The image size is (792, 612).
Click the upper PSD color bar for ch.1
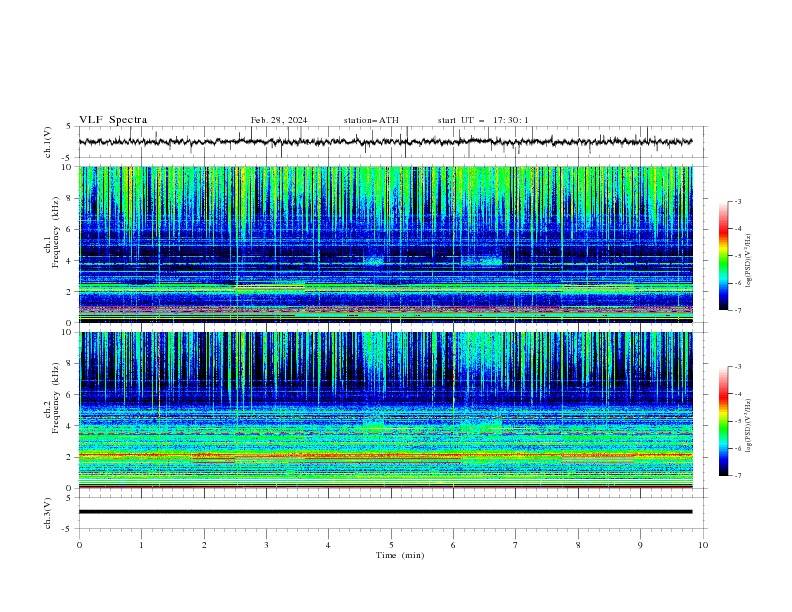pos(723,256)
